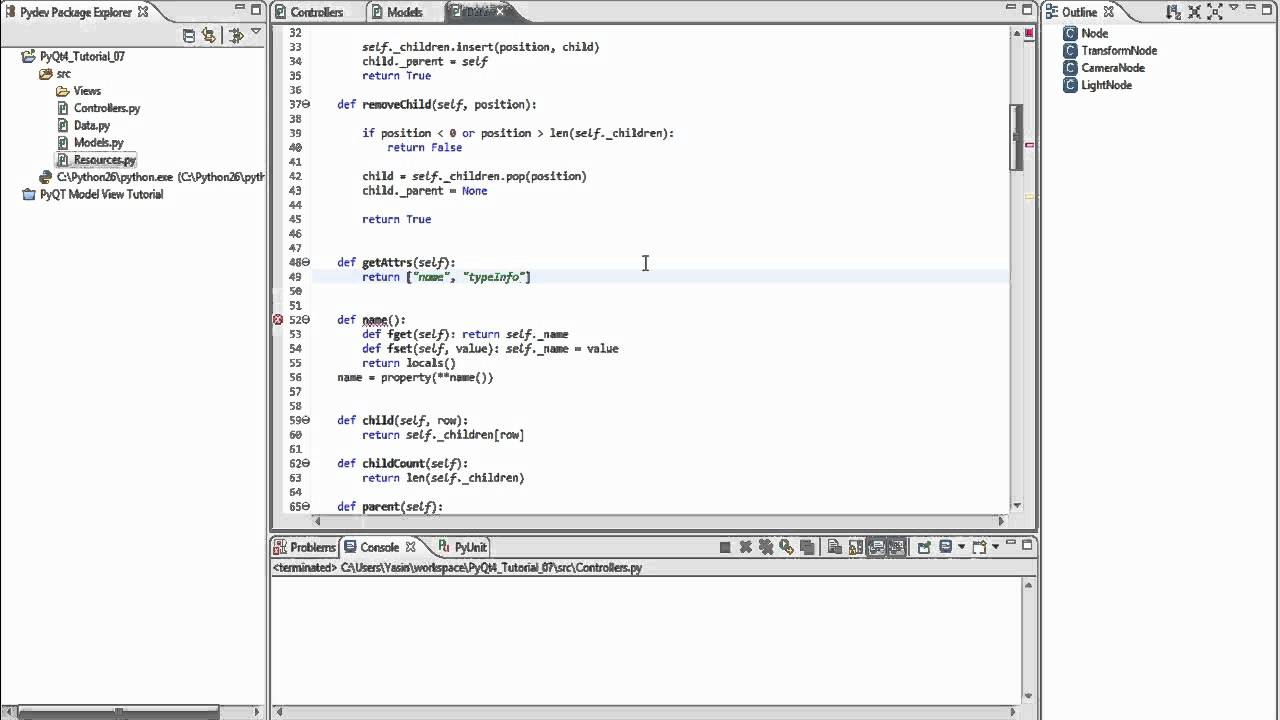Open Resources.py in Package Explorer
Screen dimensions: 1280x720
click(x=104, y=160)
